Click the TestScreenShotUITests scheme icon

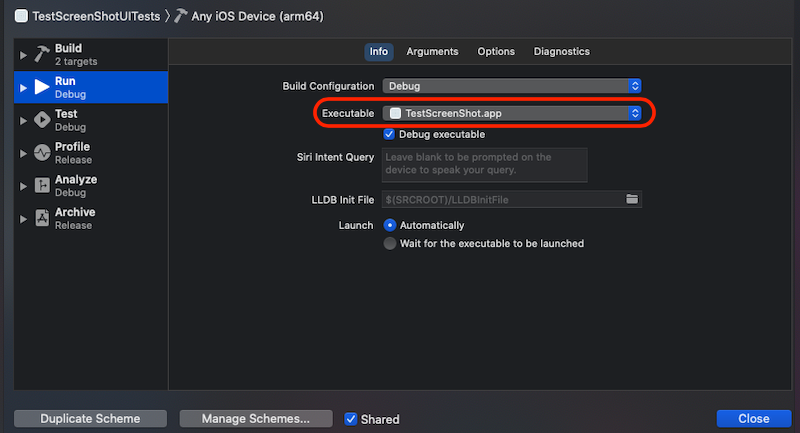click(x=21, y=16)
